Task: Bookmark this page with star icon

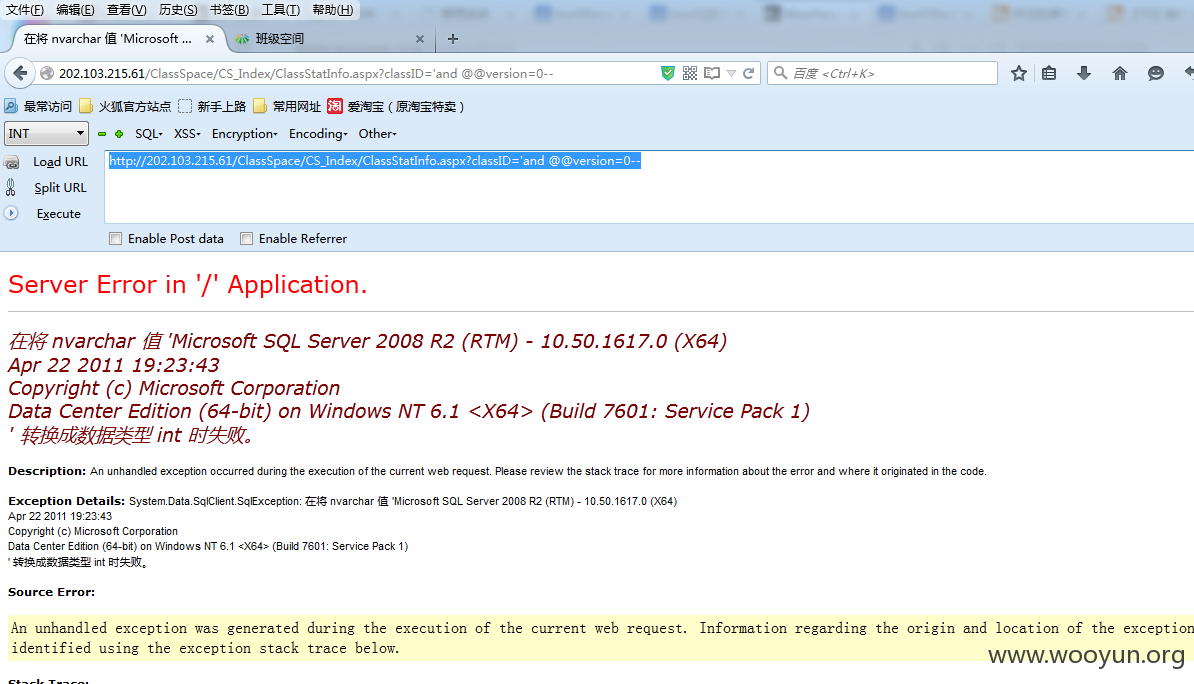Action: 1019,73
